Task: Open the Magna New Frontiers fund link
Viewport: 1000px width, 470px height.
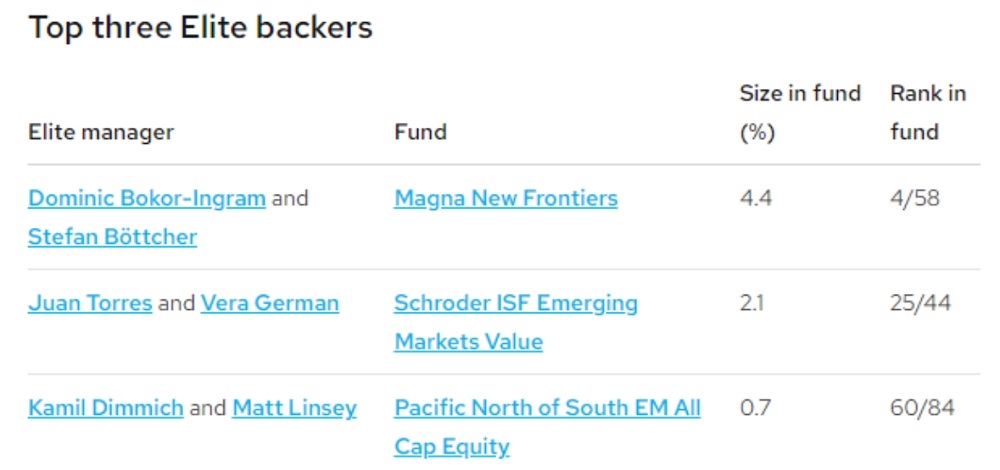Action: (x=506, y=198)
